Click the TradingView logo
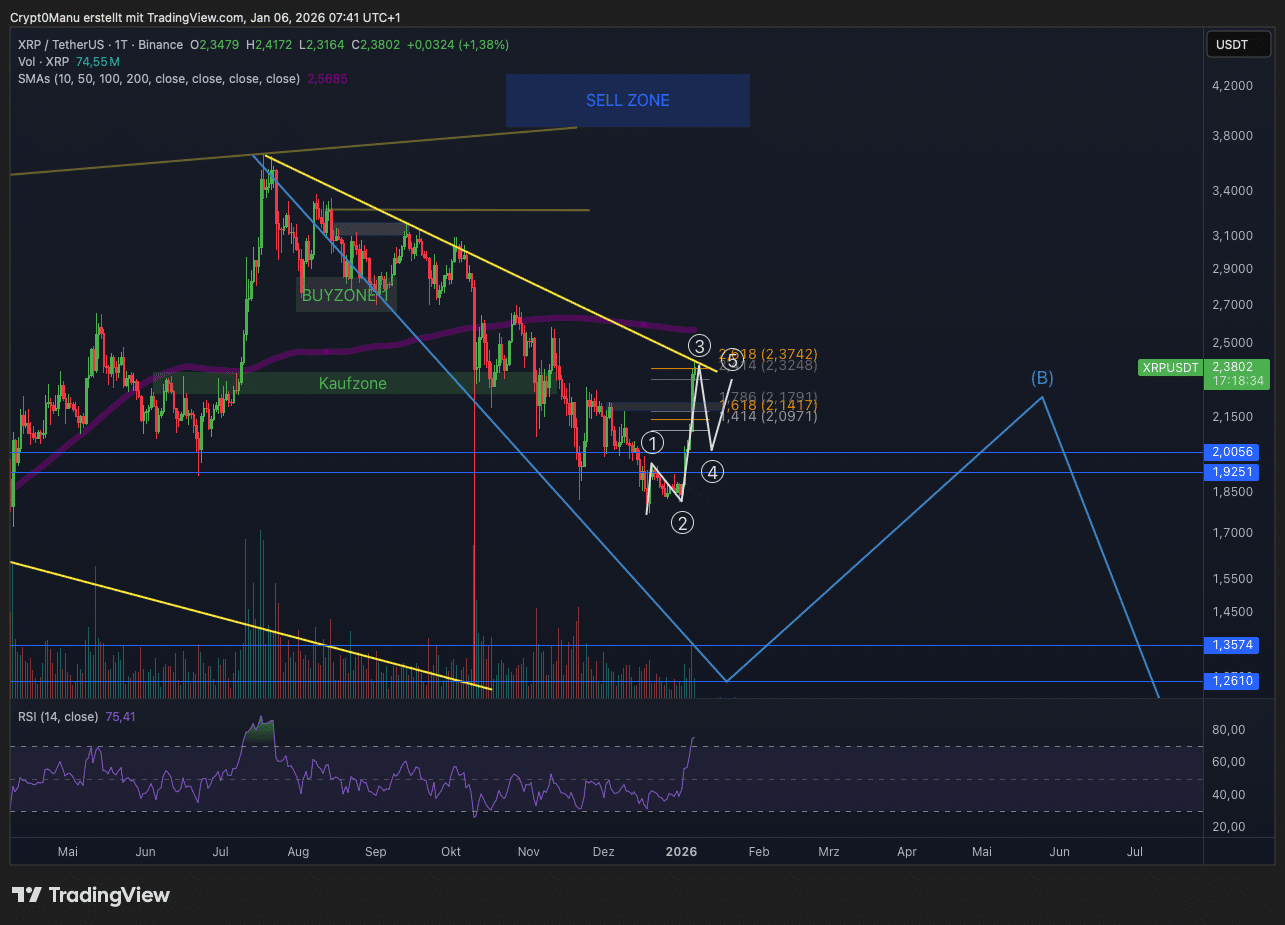This screenshot has width=1285, height=925. [x=91, y=895]
